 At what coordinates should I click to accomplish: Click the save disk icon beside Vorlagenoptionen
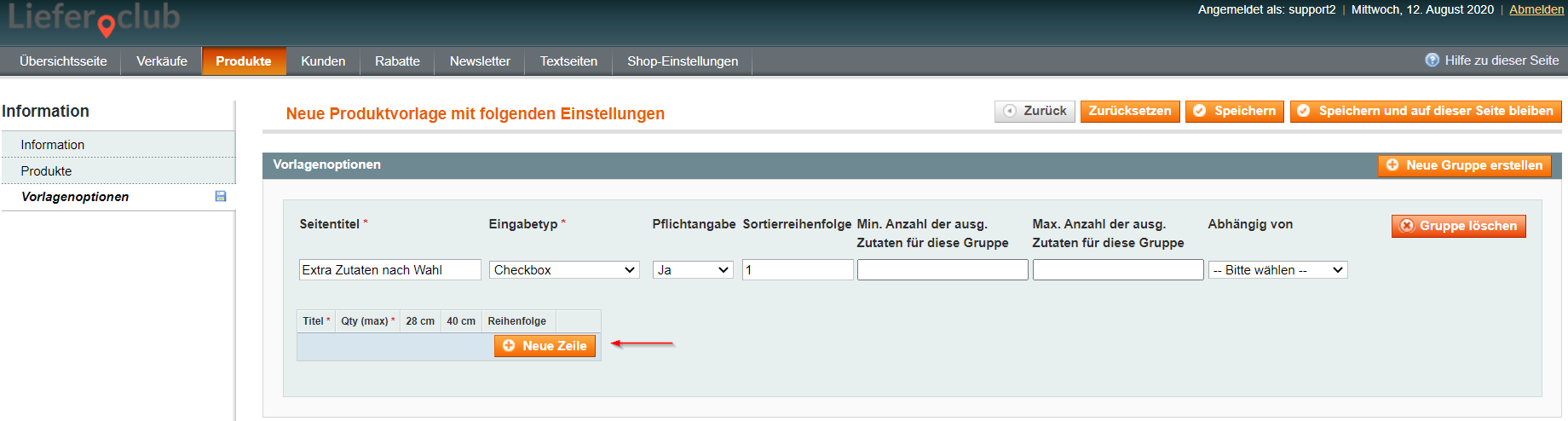coord(221,196)
